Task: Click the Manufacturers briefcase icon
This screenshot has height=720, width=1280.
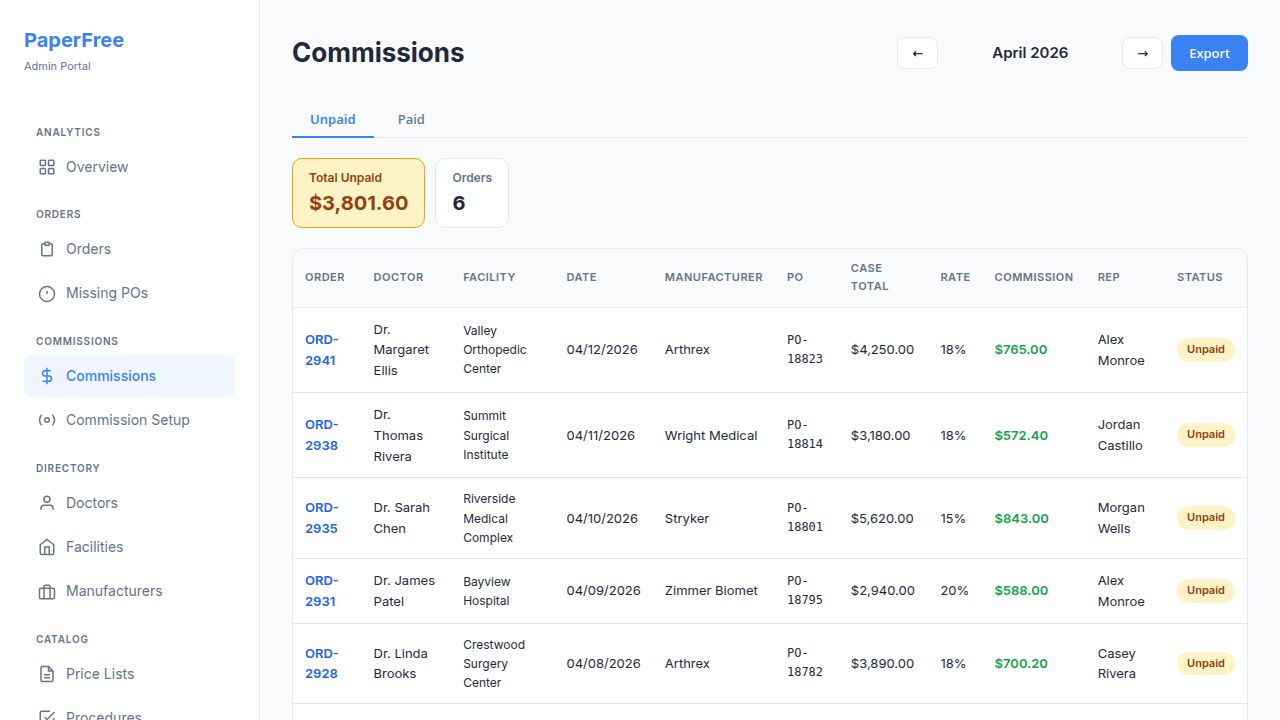Action: pos(47,591)
